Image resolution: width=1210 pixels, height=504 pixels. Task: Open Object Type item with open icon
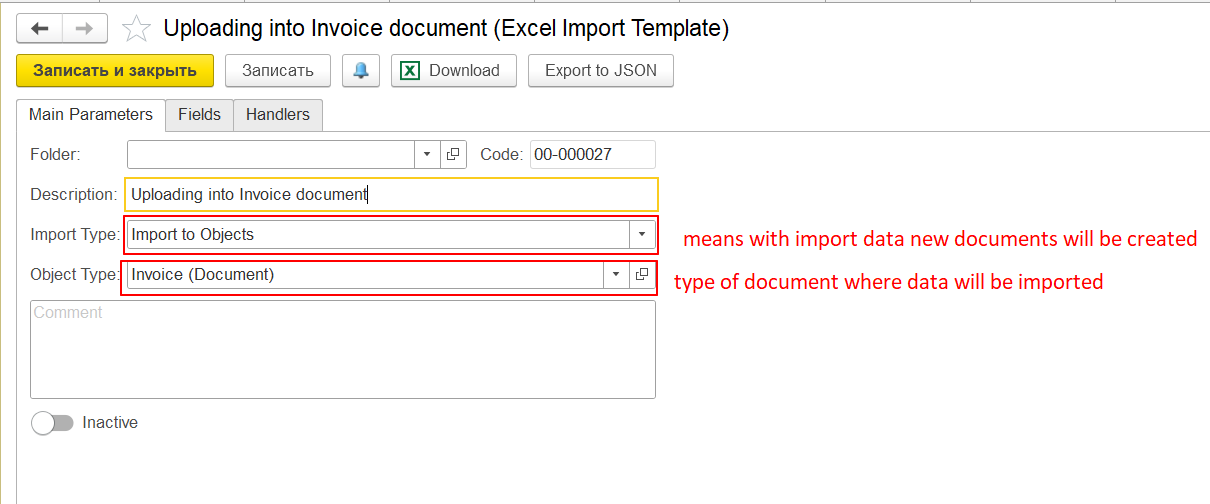642,274
